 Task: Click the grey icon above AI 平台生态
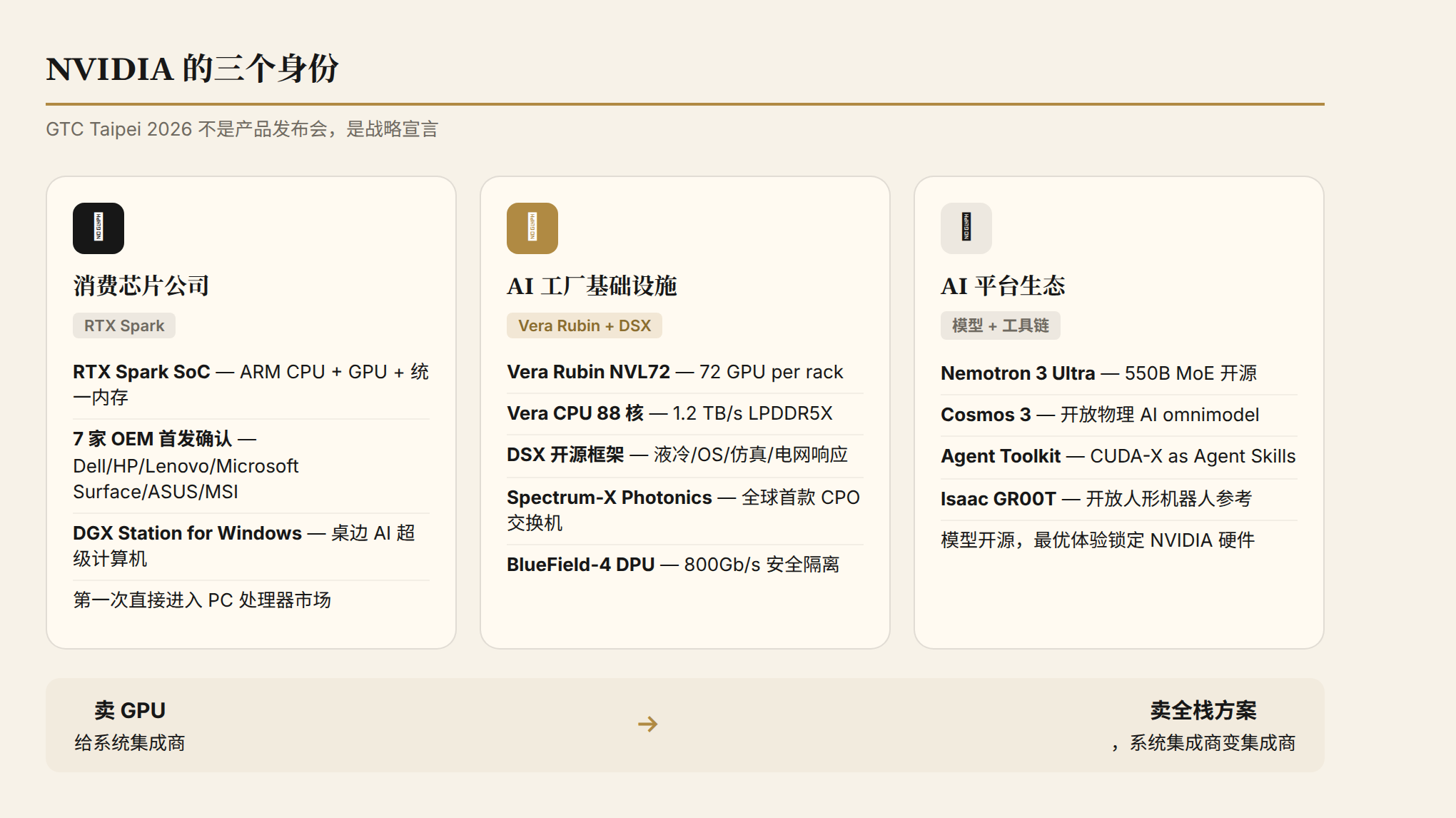pyautogui.click(x=966, y=228)
